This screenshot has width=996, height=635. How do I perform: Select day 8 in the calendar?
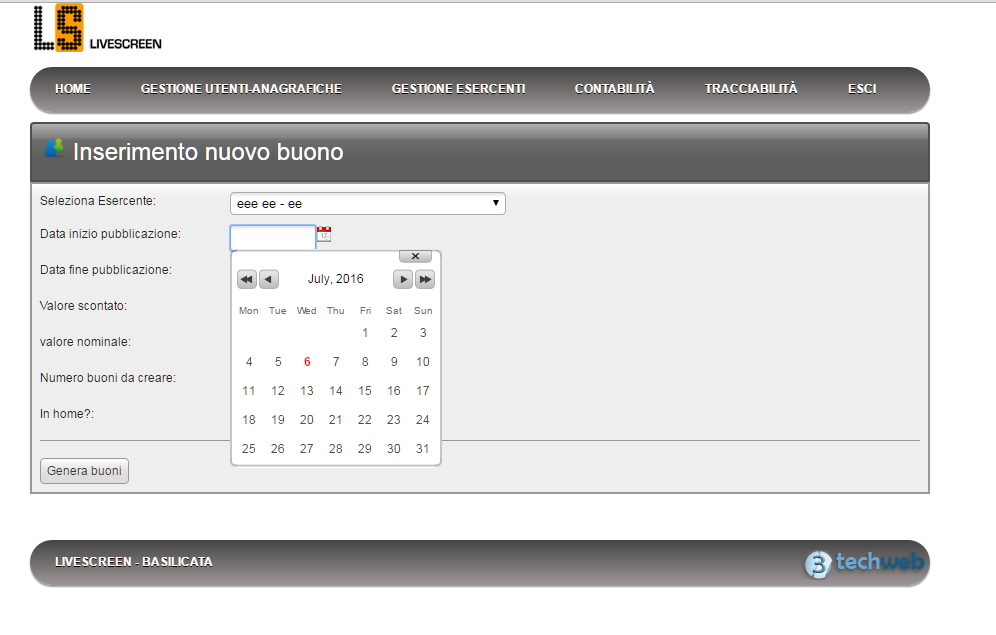pyautogui.click(x=365, y=362)
